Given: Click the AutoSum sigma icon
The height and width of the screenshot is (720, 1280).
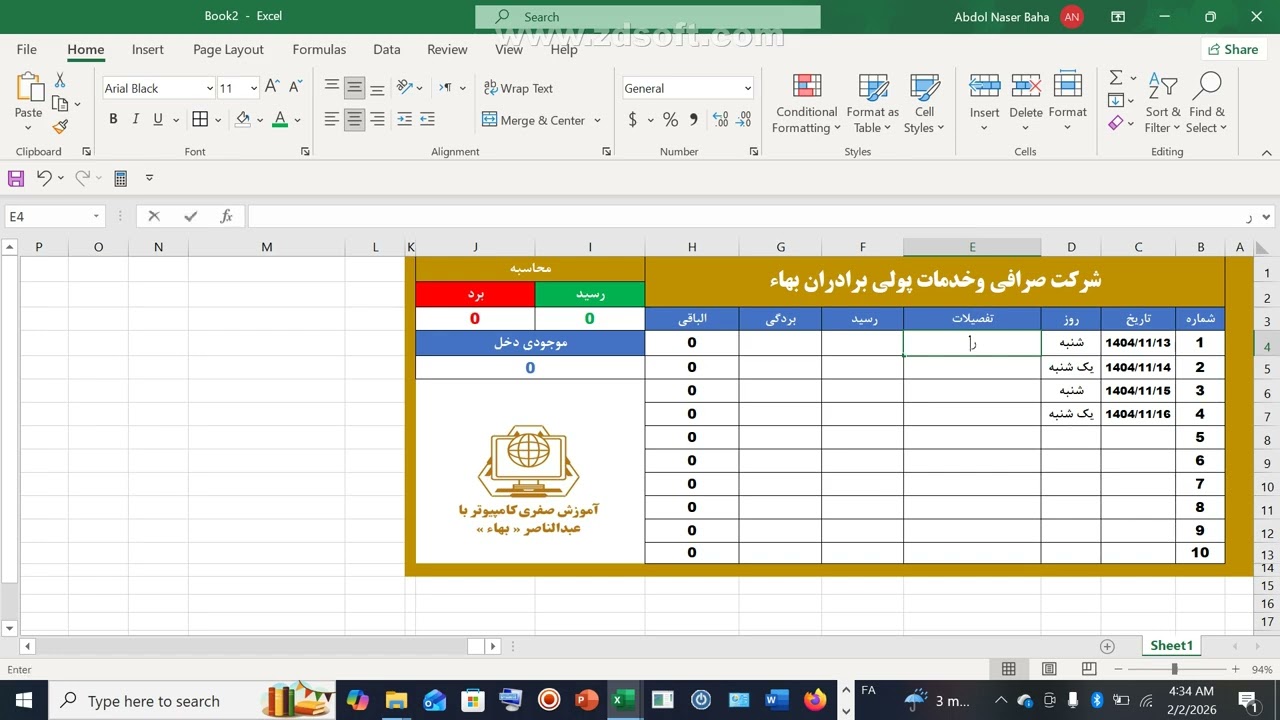Looking at the screenshot, I should (x=1116, y=78).
